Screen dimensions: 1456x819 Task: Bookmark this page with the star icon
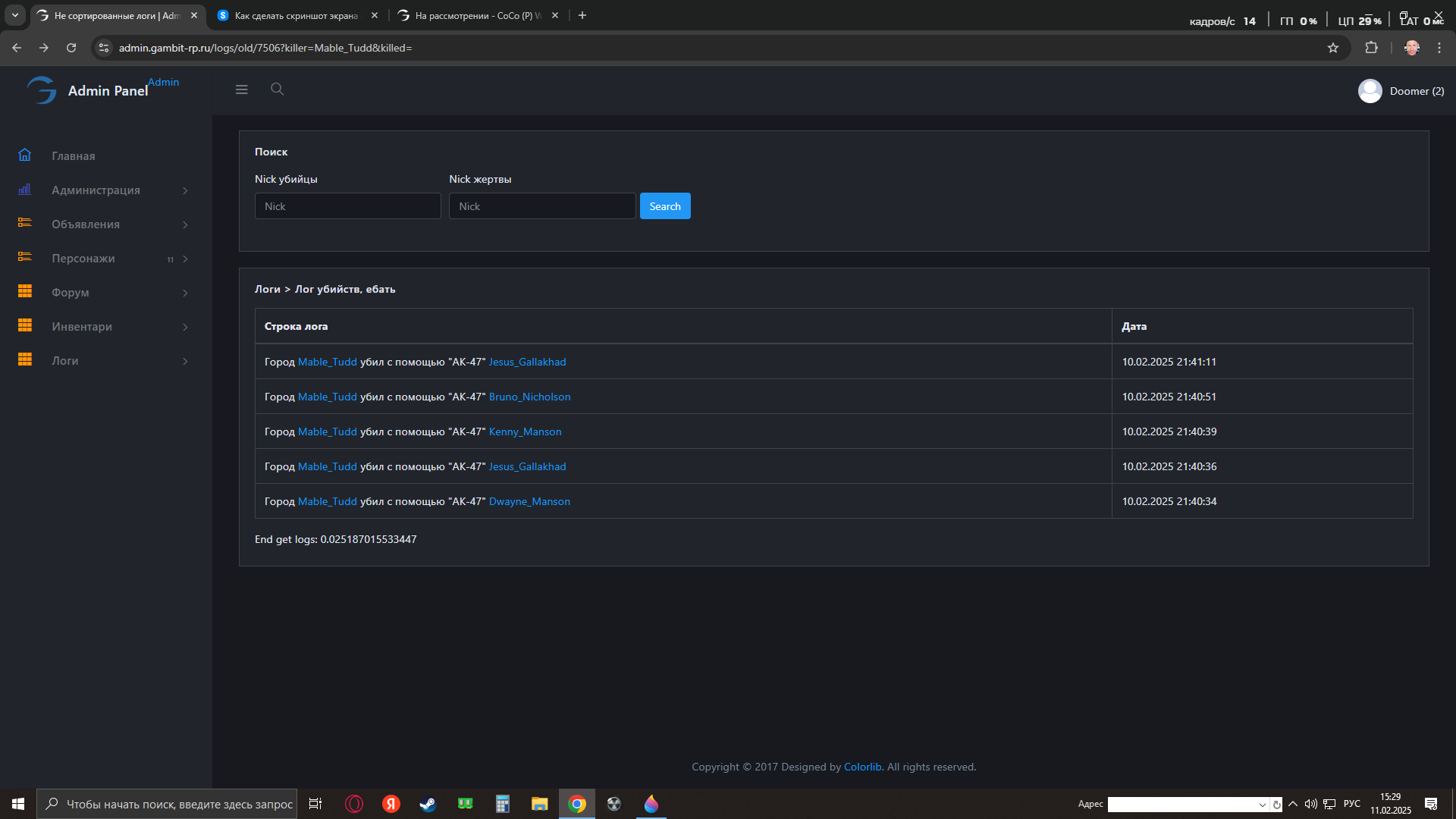click(1333, 48)
